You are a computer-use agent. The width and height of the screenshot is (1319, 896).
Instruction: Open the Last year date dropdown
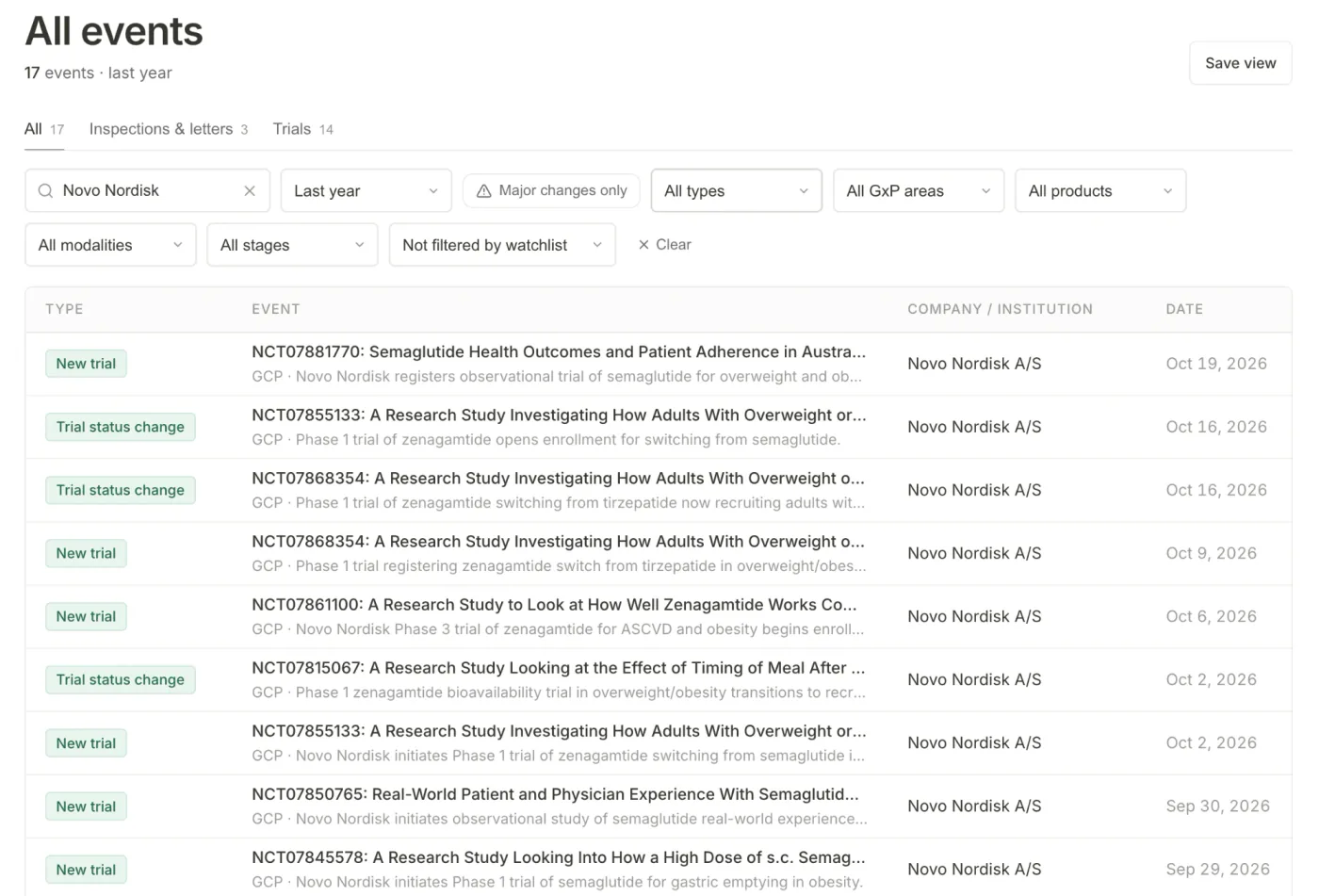pyautogui.click(x=366, y=191)
